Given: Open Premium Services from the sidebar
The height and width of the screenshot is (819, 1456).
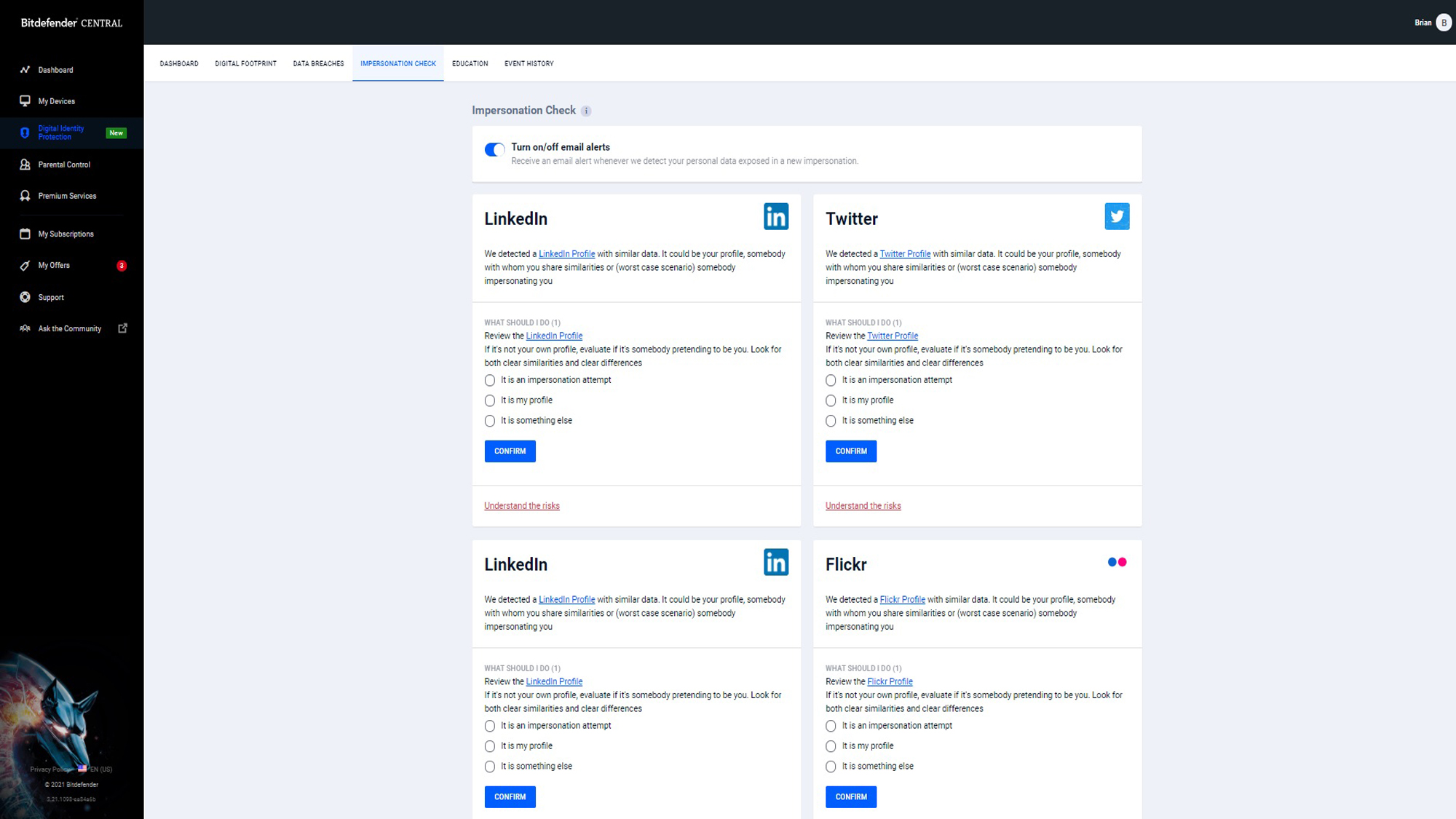Looking at the screenshot, I should [71, 196].
